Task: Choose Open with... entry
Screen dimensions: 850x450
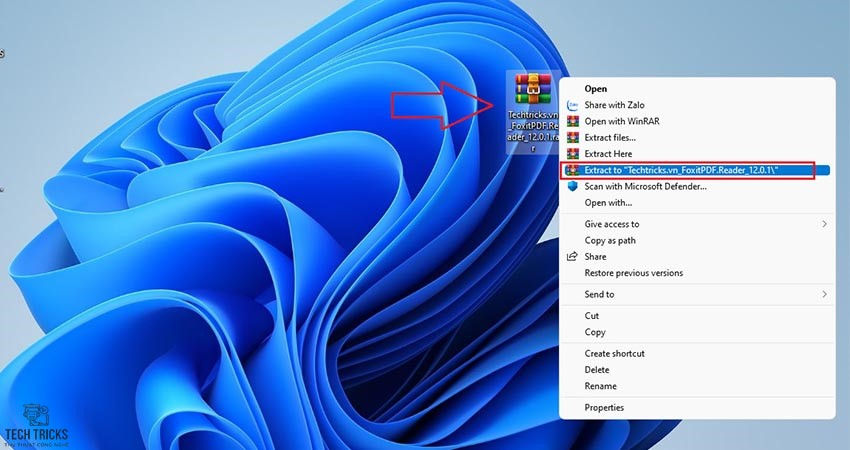Action: (x=697, y=203)
